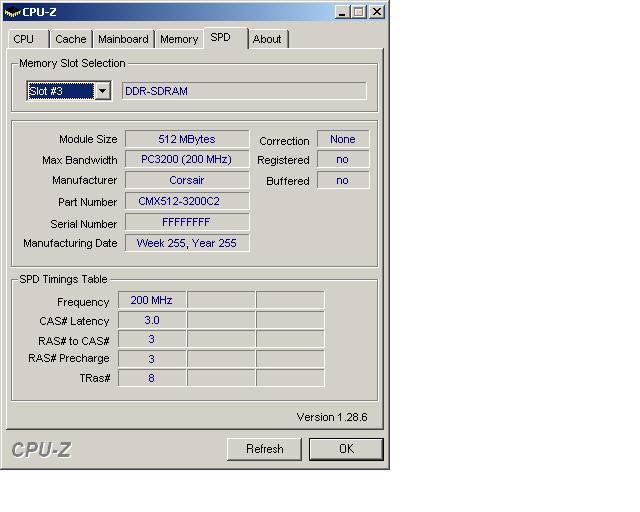The image size is (640, 512).
Task: Click the Memory Slot Selection heading
Action: 72,63
